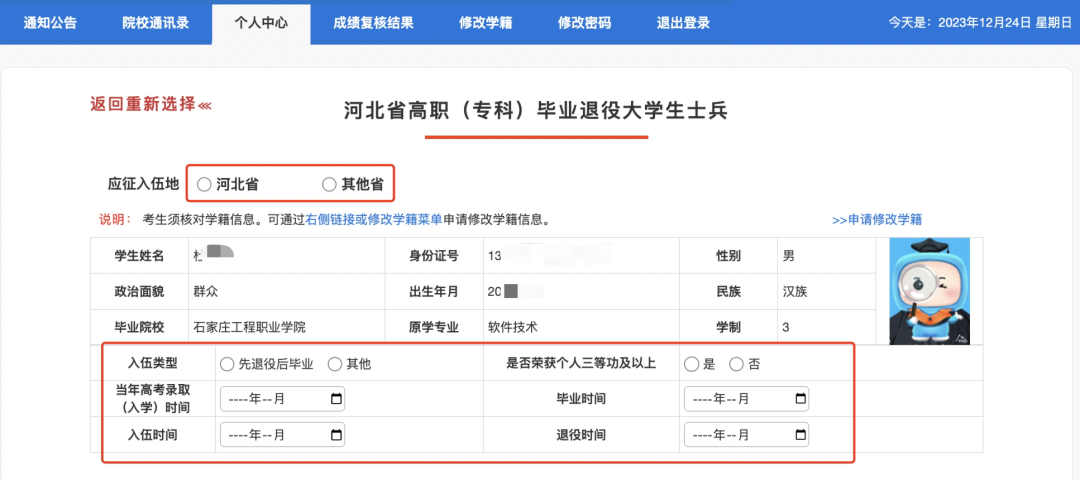The height and width of the screenshot is (480, 1080).
Task: Switch to 通知公告 tab
Action: 49,22
